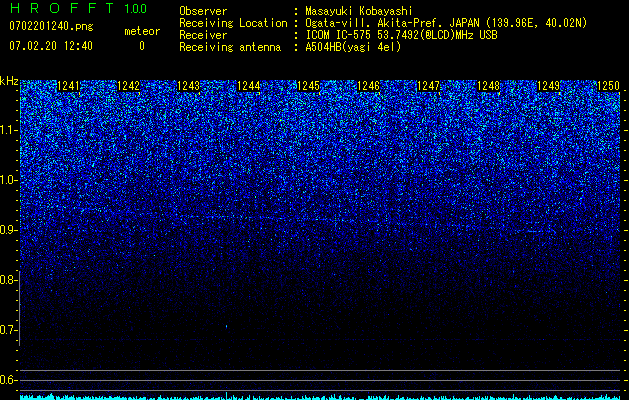629x400 pixels.
Task: Click the 1.0 kHz axis label
Action: pyautogui.click(x=8, y=180)
